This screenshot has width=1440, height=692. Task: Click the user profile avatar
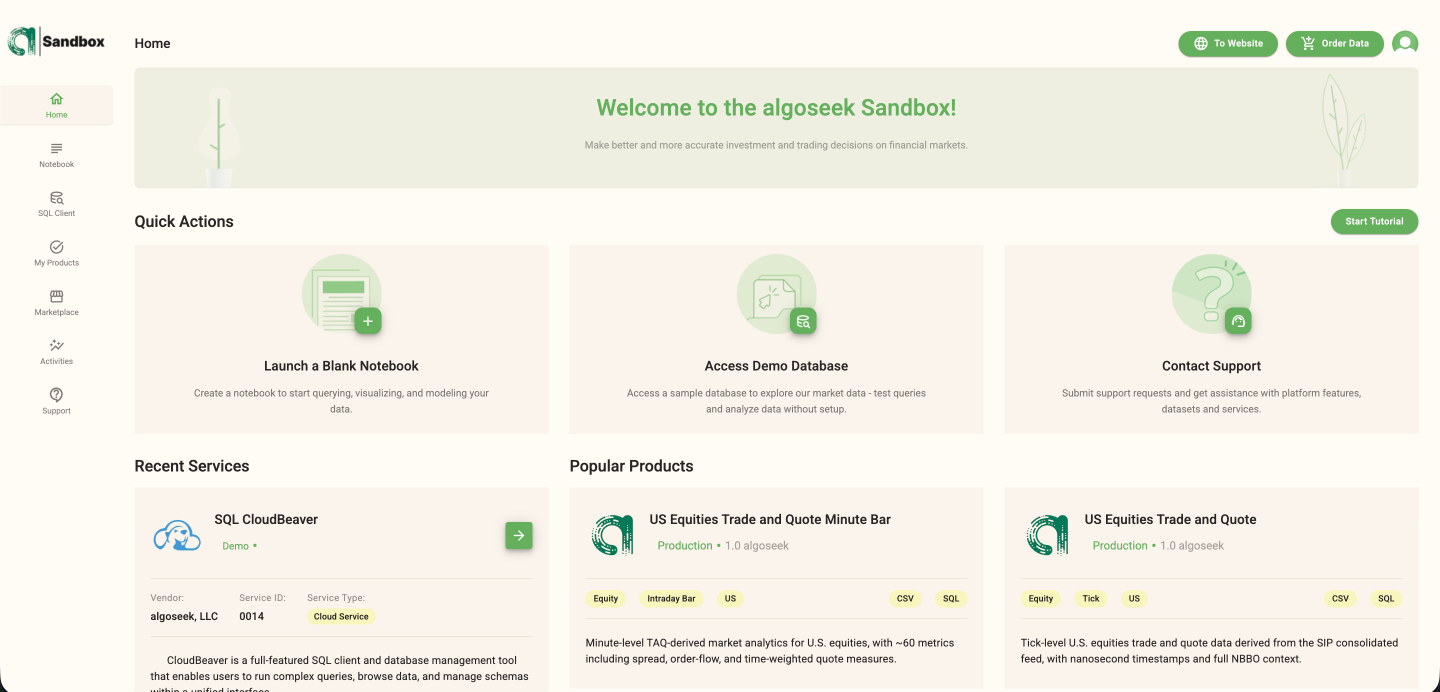click(1405, 43)
